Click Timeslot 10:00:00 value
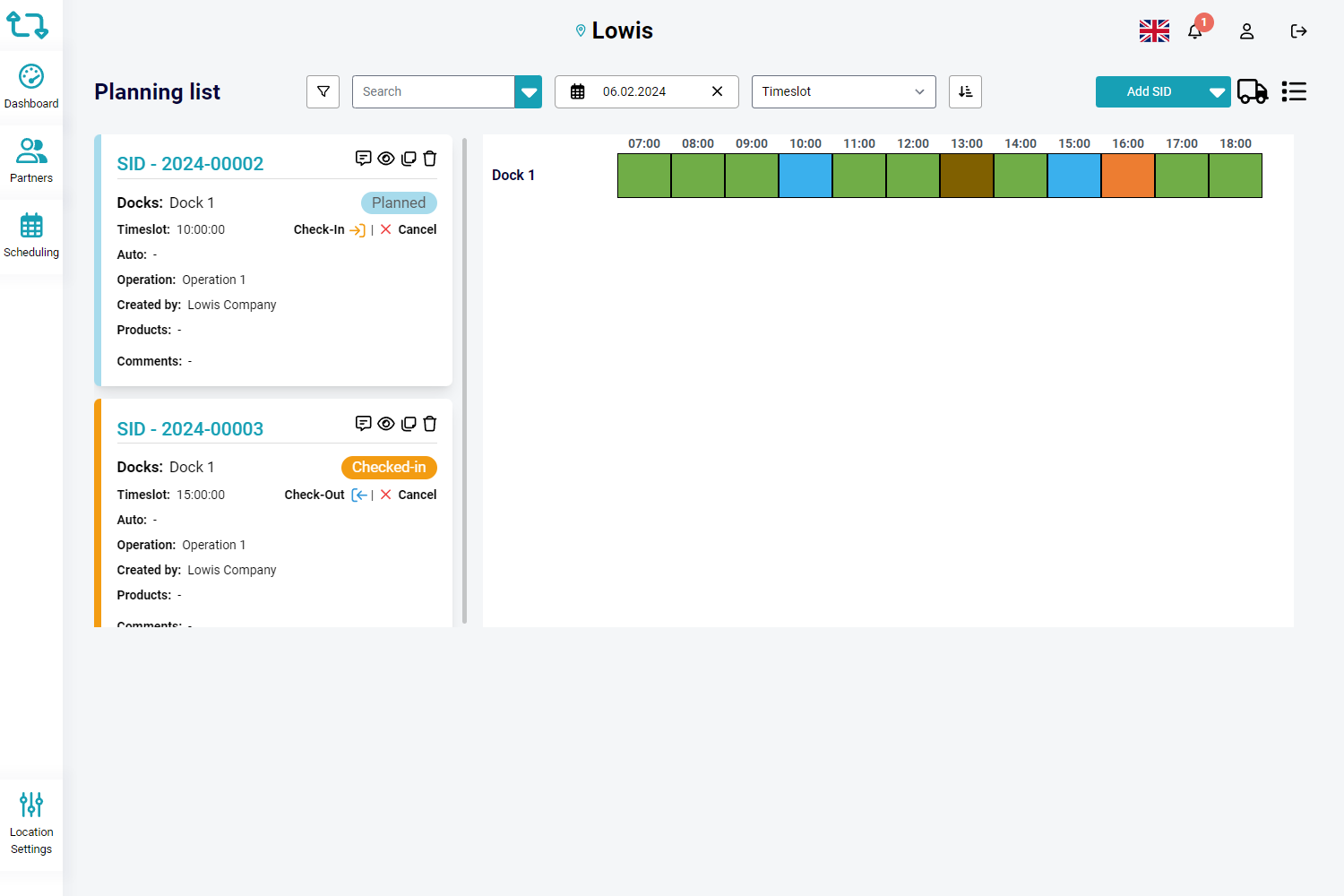 click(x=201, y=230)
